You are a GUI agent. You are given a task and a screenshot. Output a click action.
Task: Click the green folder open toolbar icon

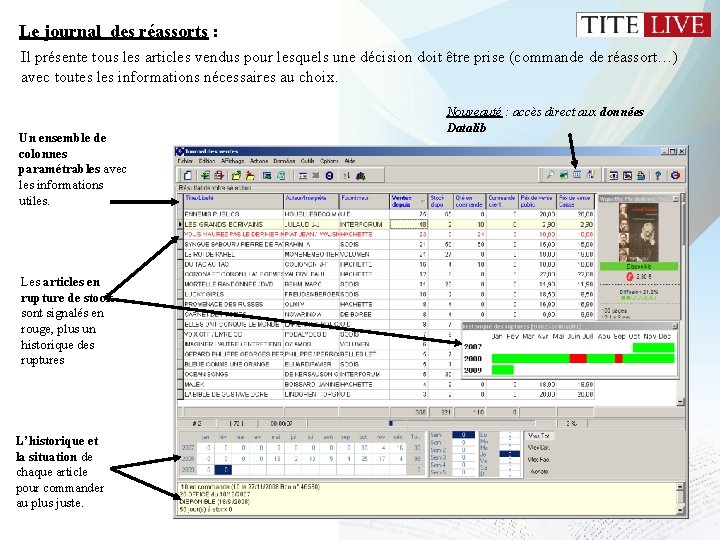pos(236,175)
